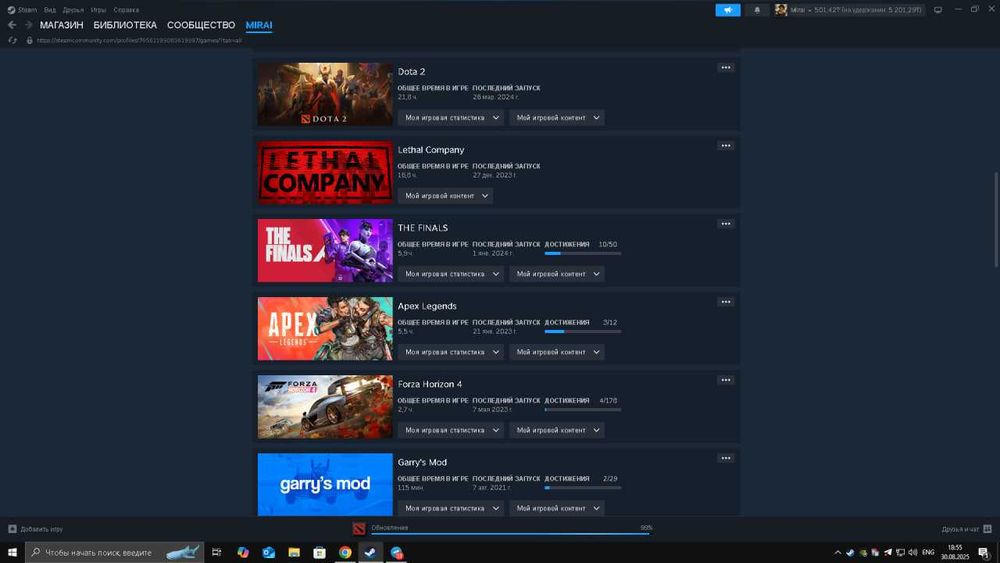Switch to the БИБЛИОТЕКА tab

125,25
